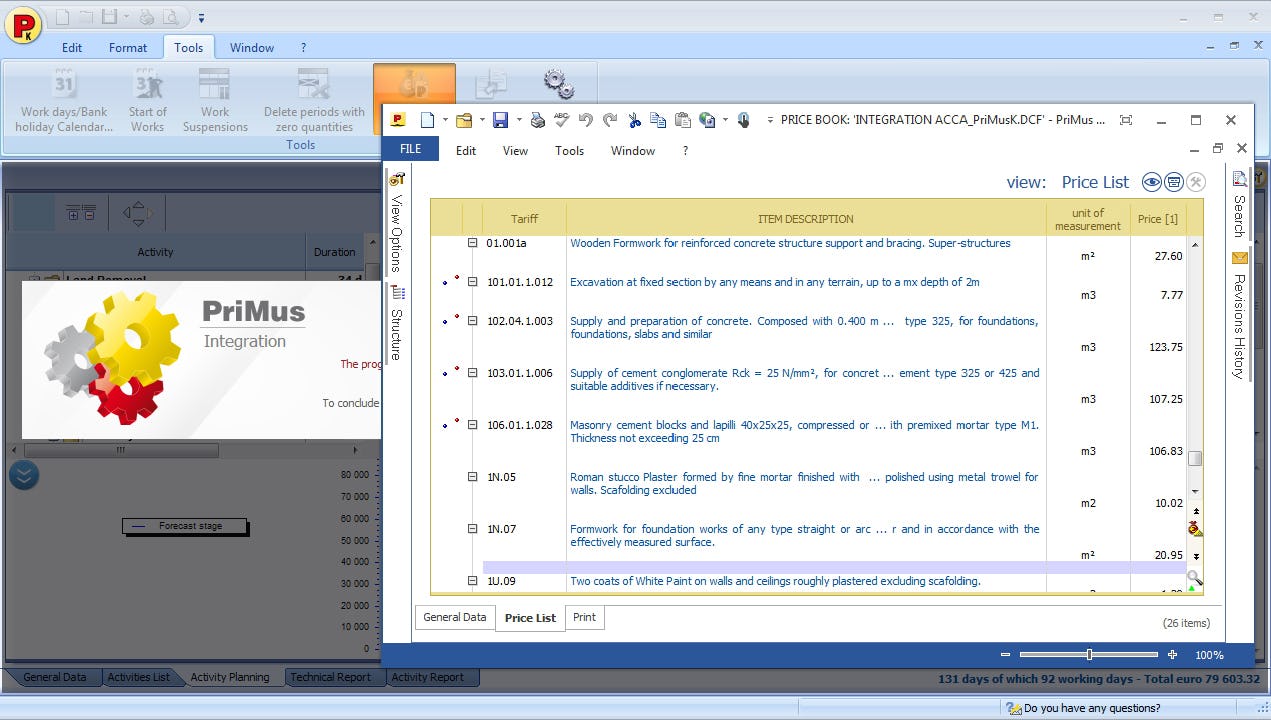
Task: Click the zoom slider at the bottom bar
Action: pos(1088,655)
